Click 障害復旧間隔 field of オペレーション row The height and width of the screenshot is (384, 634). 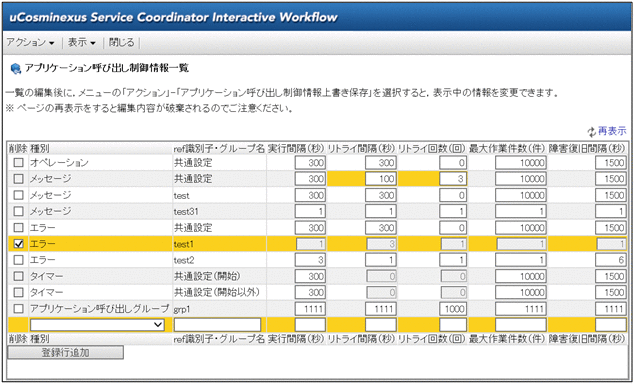pos(611,163)
